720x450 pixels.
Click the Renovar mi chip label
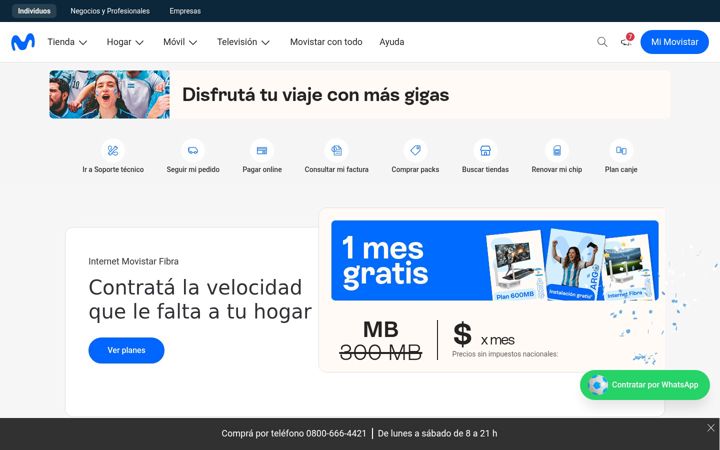[557, 169]
